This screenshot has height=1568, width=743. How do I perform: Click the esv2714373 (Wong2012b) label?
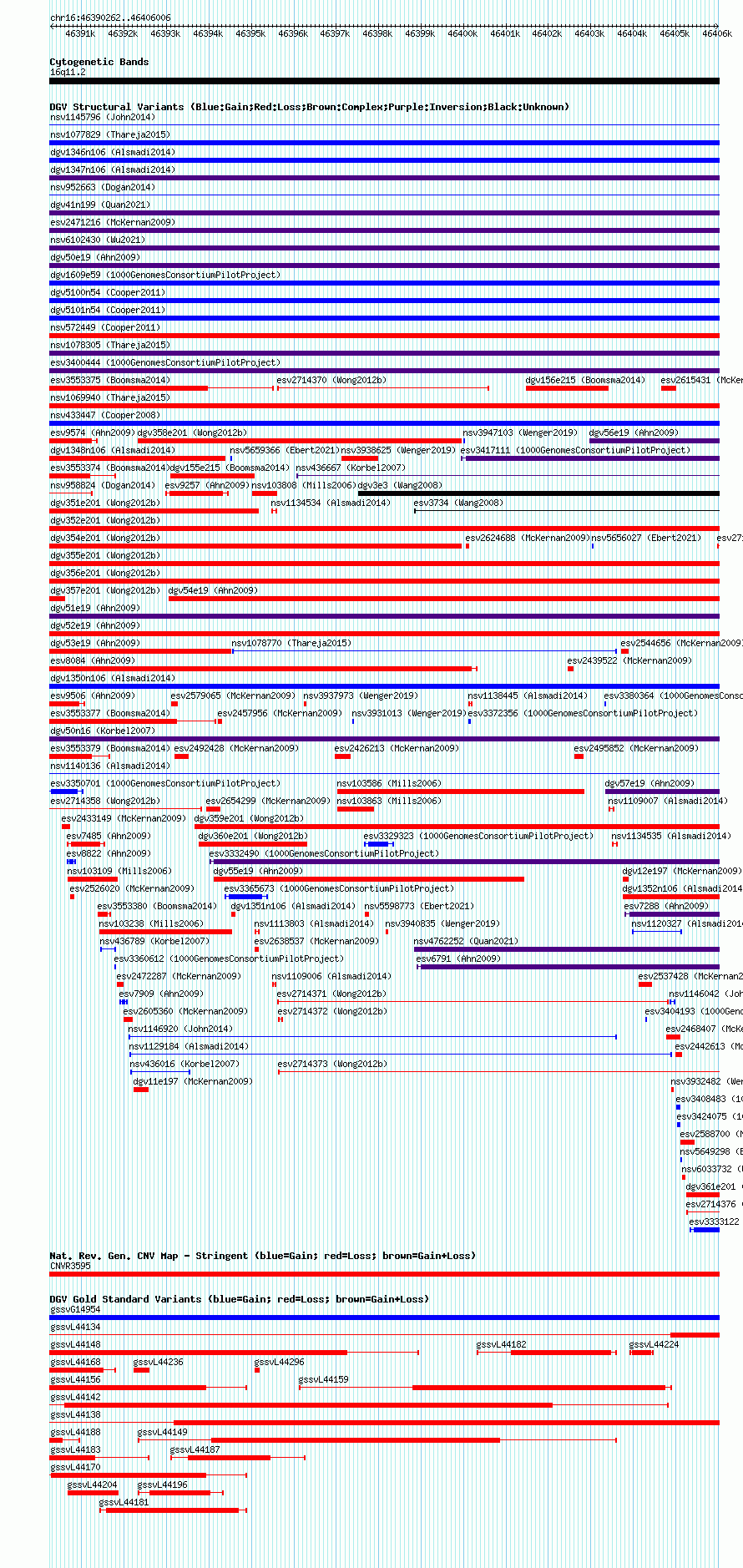[332, 1064]
